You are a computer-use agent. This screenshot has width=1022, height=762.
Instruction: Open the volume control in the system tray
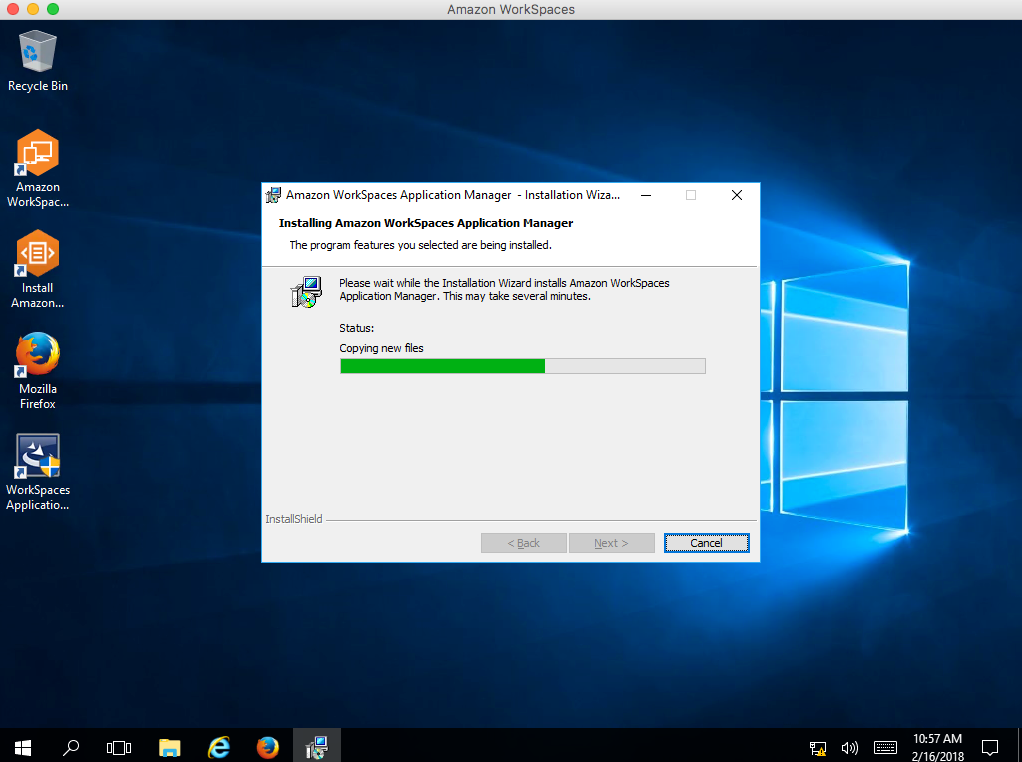[x=849, y=747]
